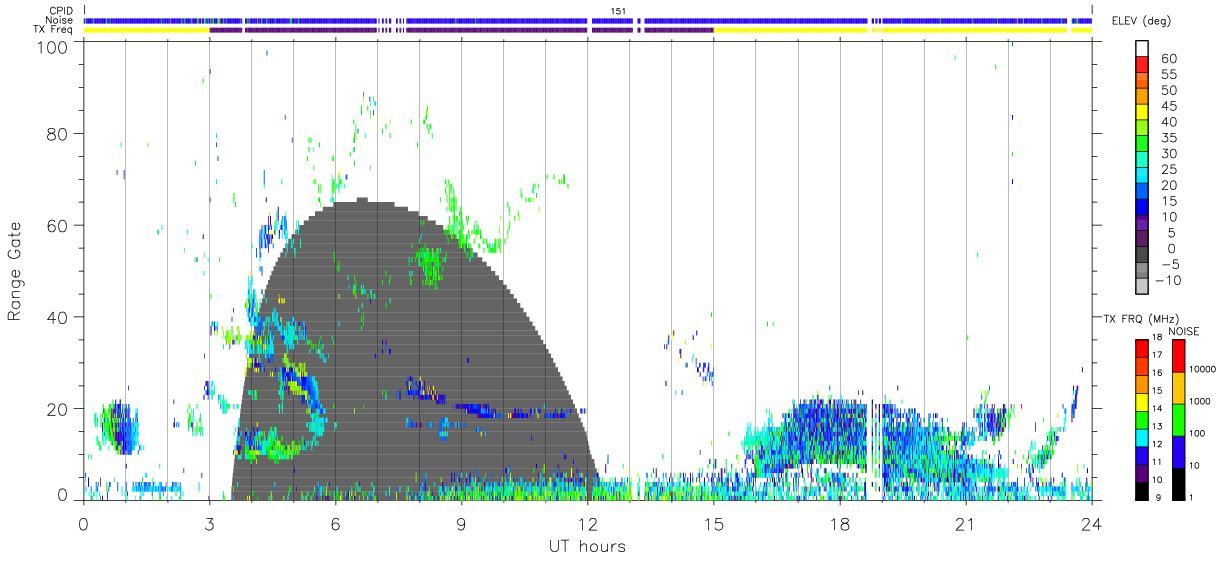Click the UT hours tick label 3
1228x567 pixels.
click(x=210, y=524)
